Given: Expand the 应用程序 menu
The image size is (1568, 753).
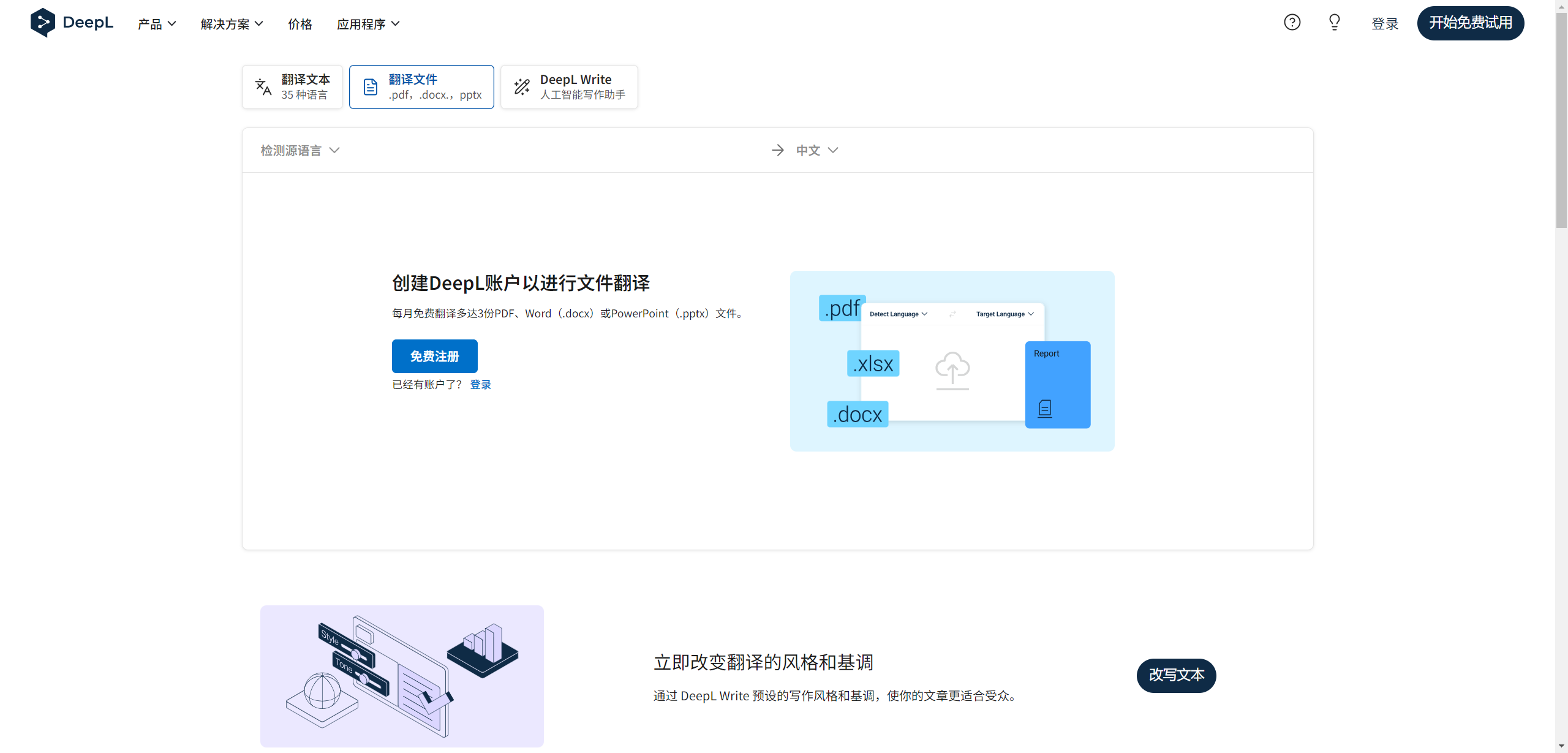Looking at the screenshot, I should tap(368, 24).
